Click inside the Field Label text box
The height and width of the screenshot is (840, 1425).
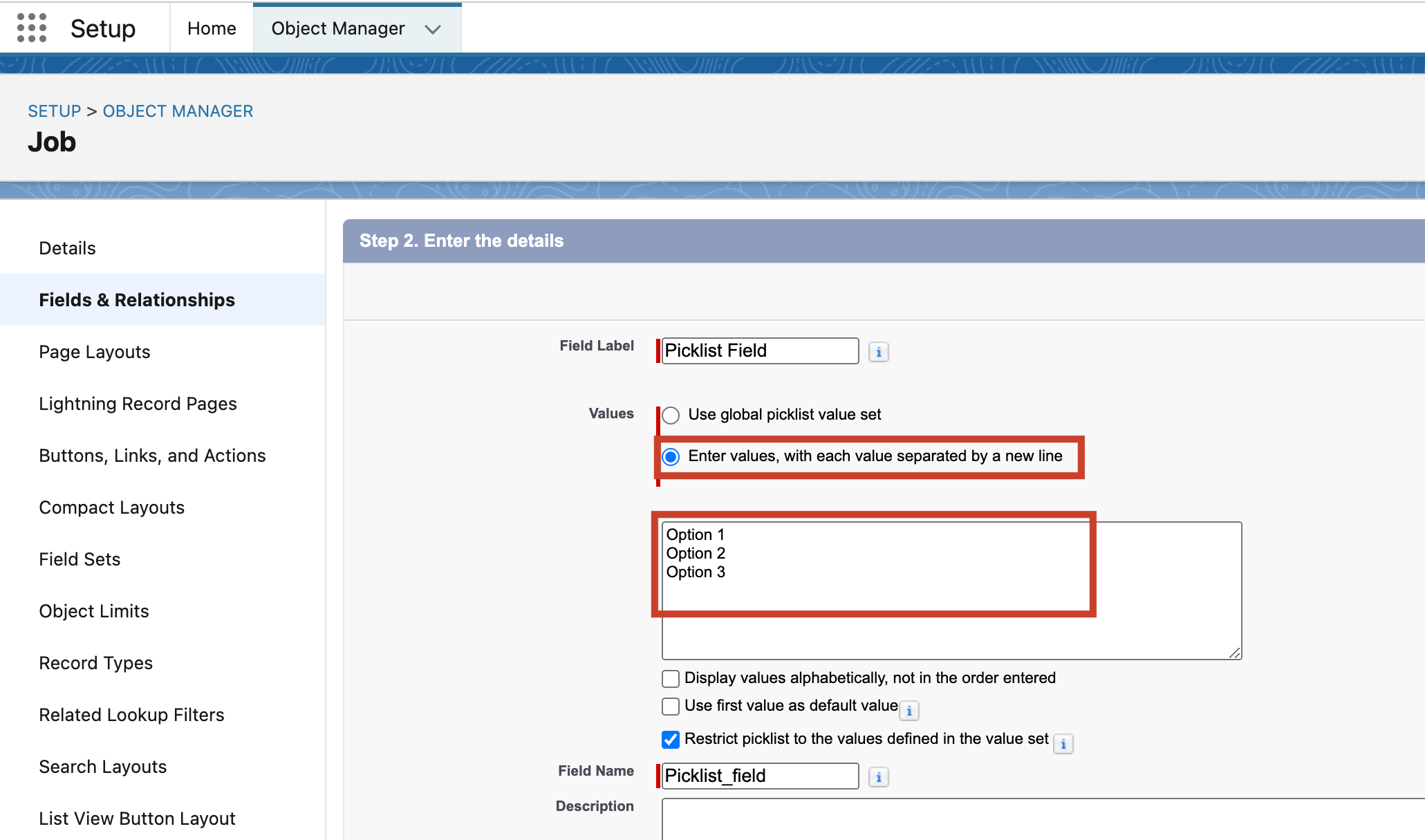click(758, 351)
